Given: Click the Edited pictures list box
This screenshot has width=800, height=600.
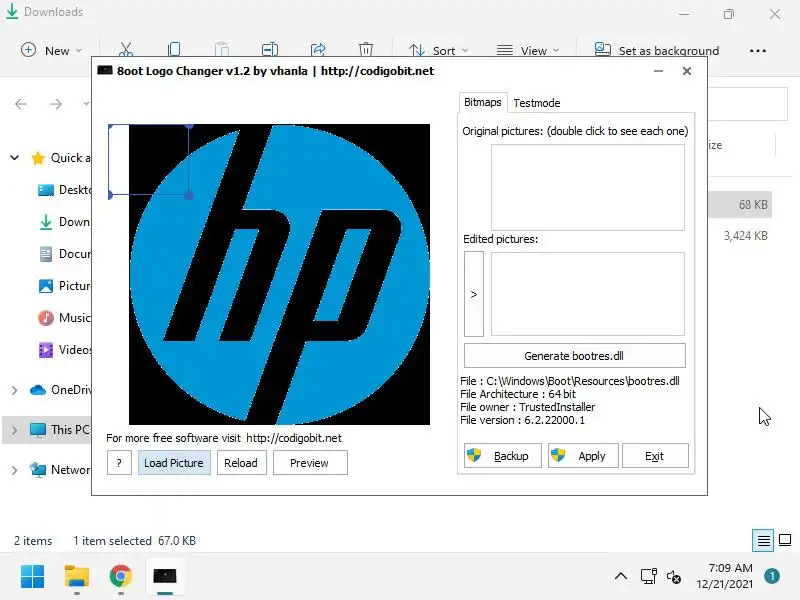Looking at the screenshot, I should click(x=588, y=294).
